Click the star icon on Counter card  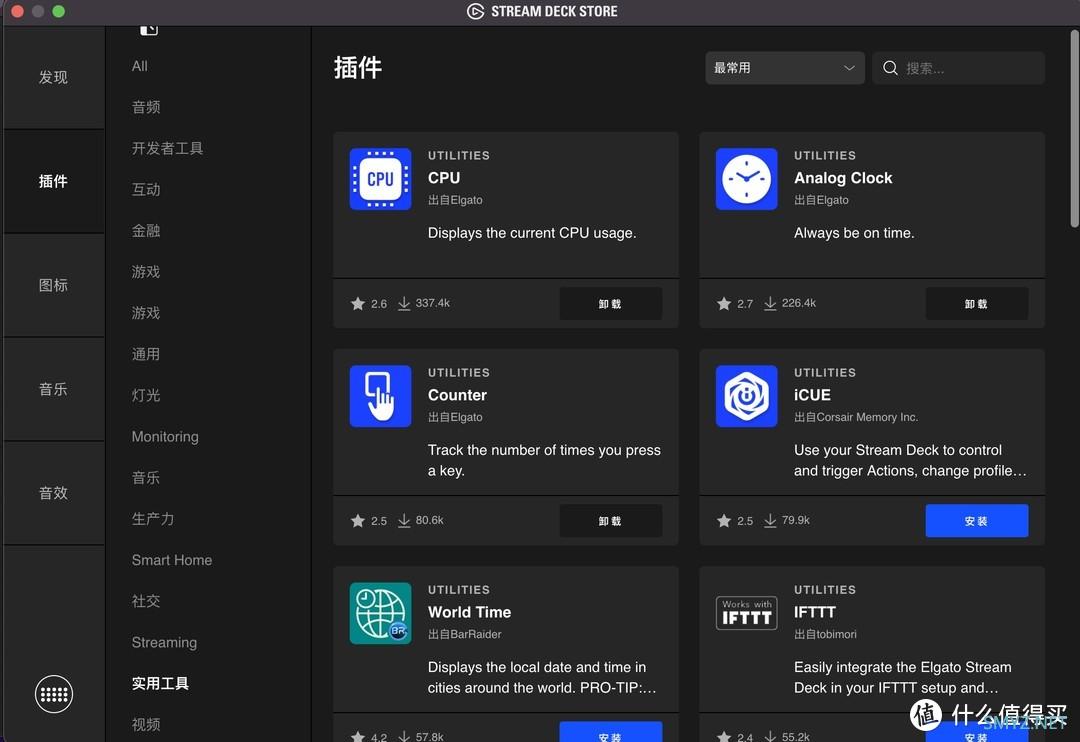[x=357, y=520]
